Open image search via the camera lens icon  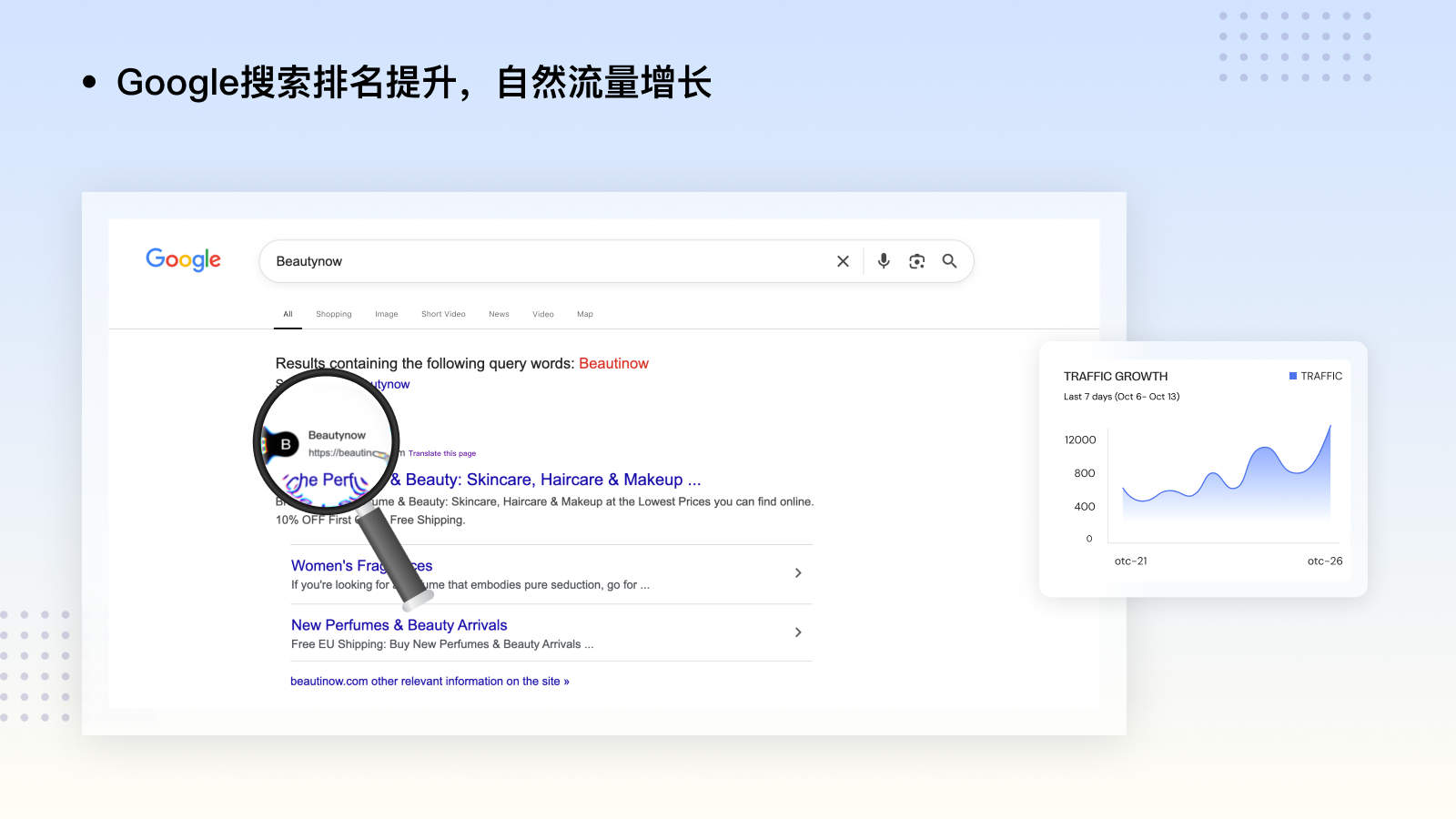[916, 261]
